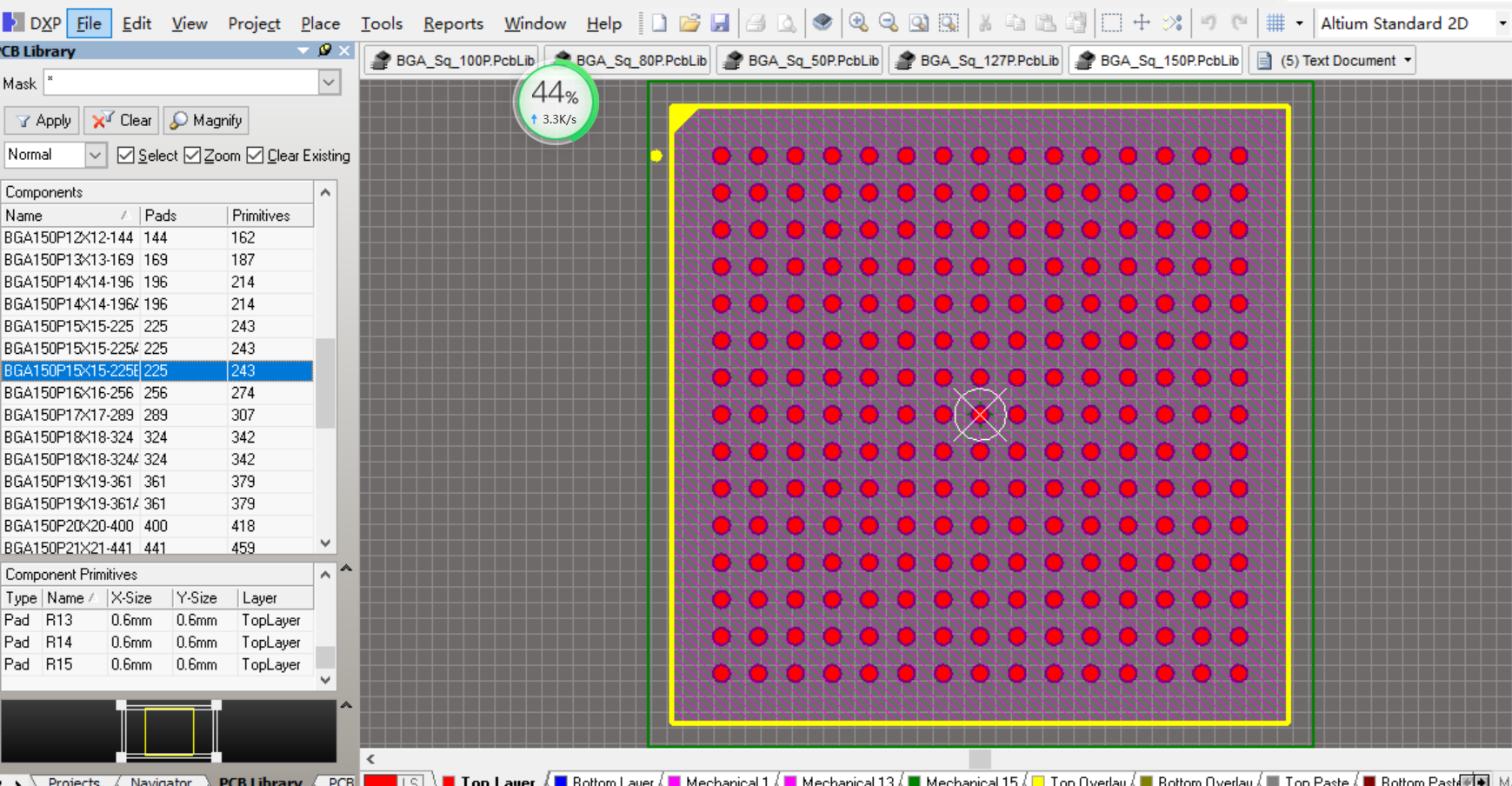1512x786 pixels.
Task: Click the copy icon
Action: pos(1016,23)
